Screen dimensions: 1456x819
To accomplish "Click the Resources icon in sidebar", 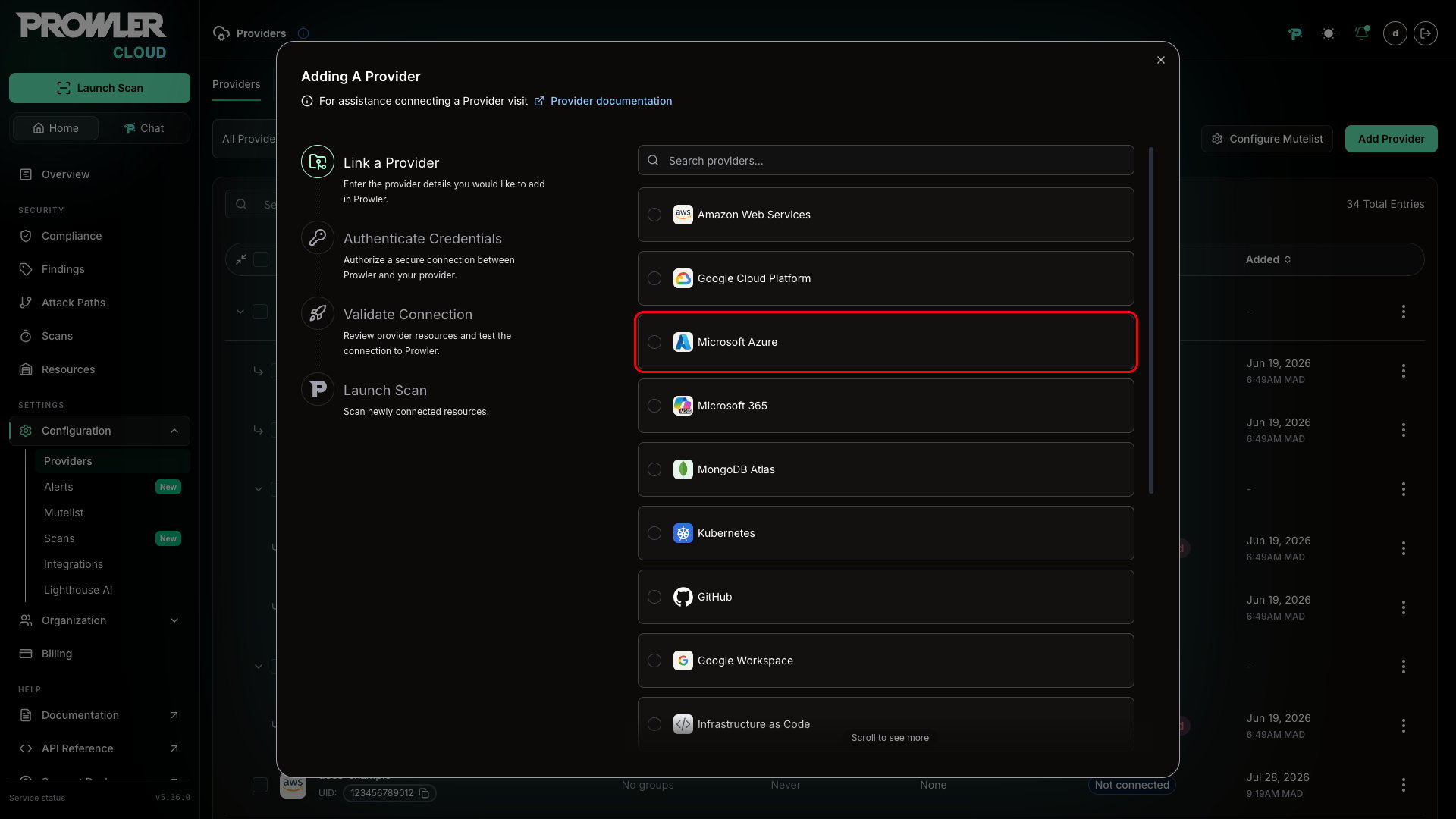I will [x=26, y=369].
